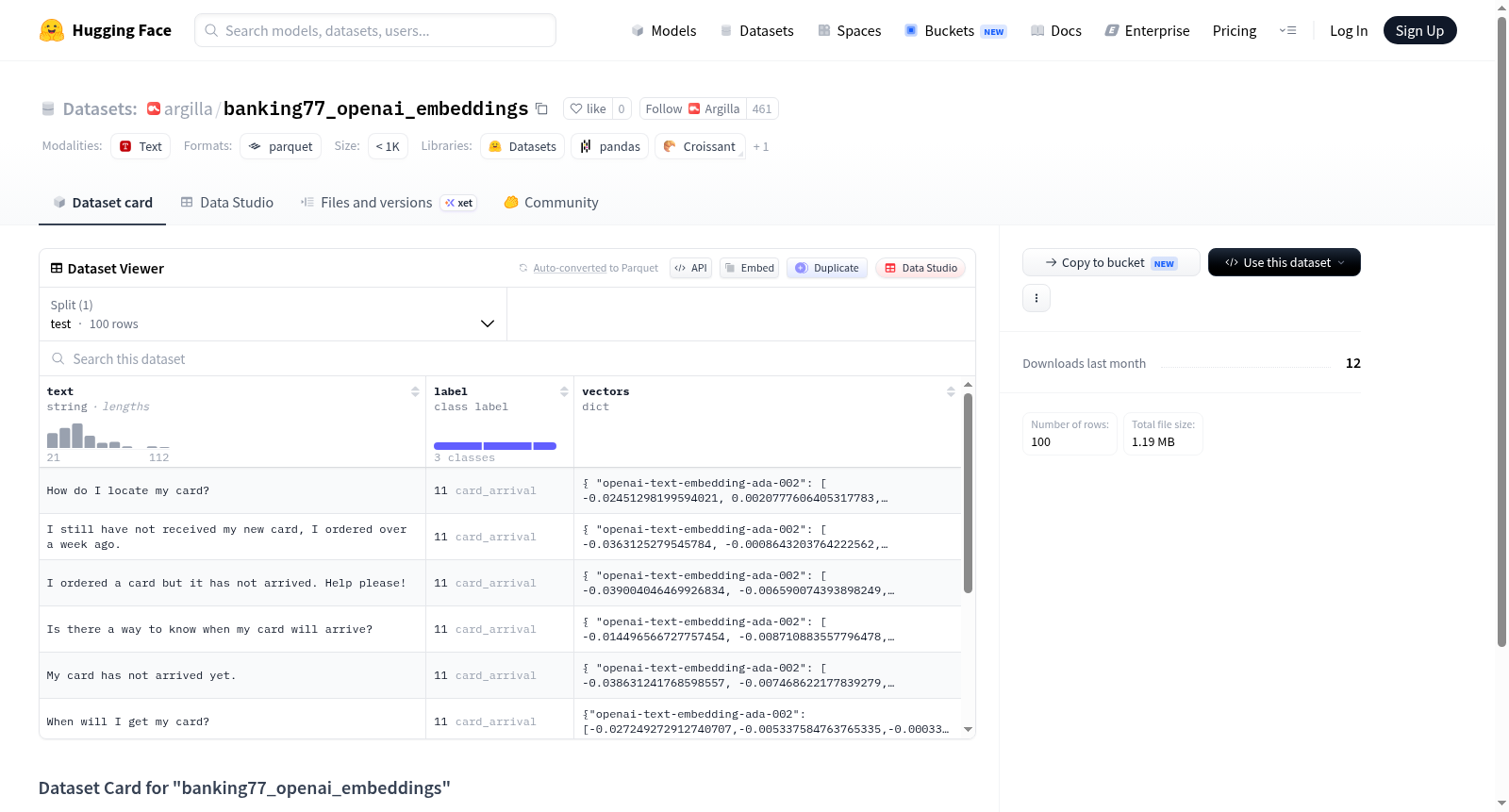Switch to the Data Studio tab
Screen dimensions: 1509x812
227,203
